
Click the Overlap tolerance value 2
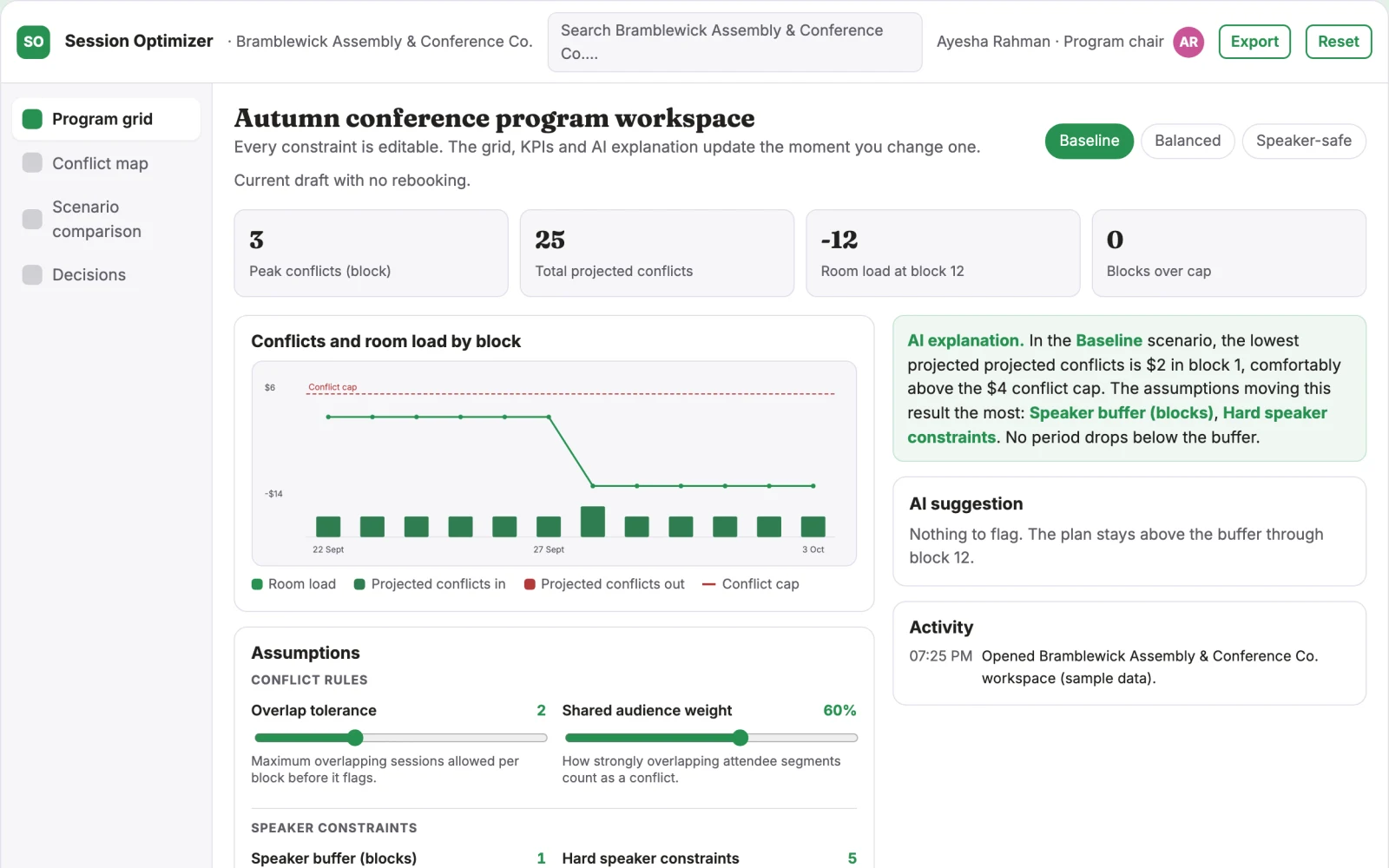click(x=541, y=710)
